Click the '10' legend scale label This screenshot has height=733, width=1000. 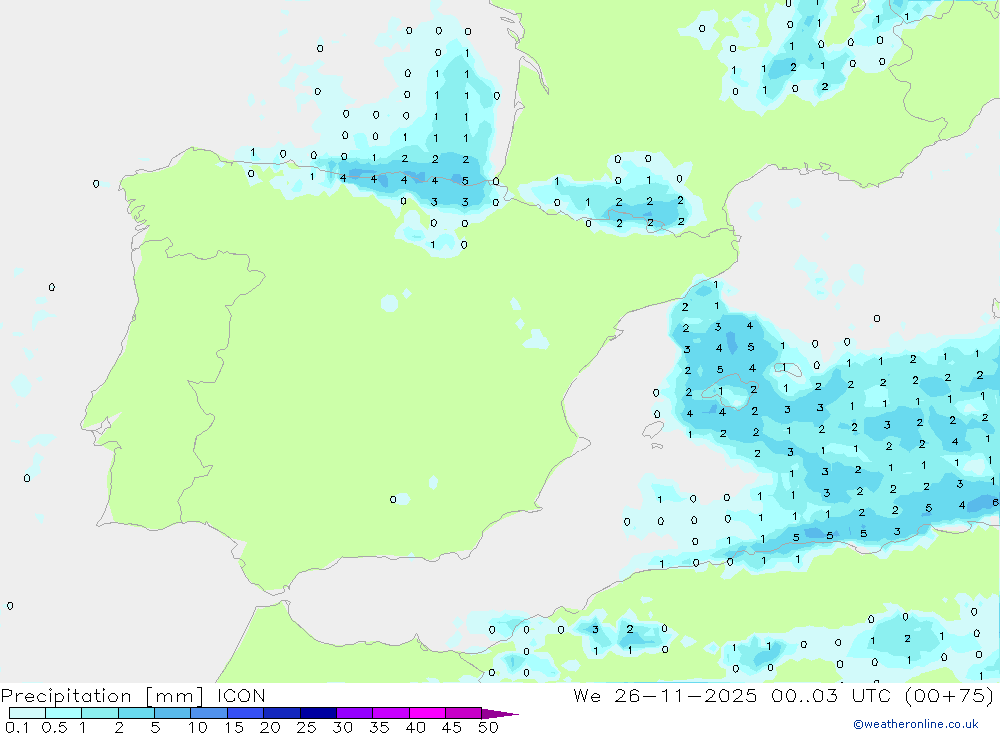[198, 727]
